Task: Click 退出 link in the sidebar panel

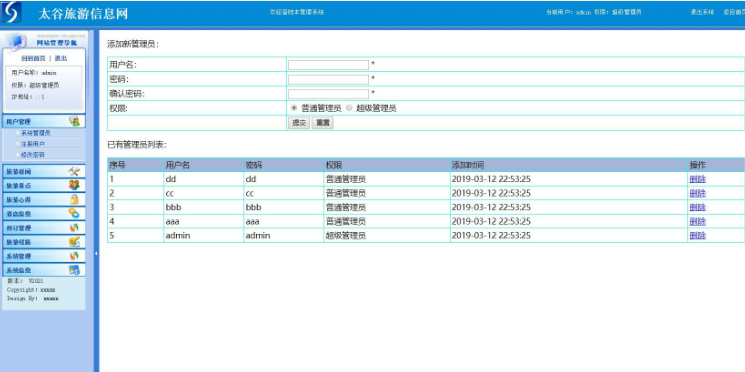Action: pos(60,58)
